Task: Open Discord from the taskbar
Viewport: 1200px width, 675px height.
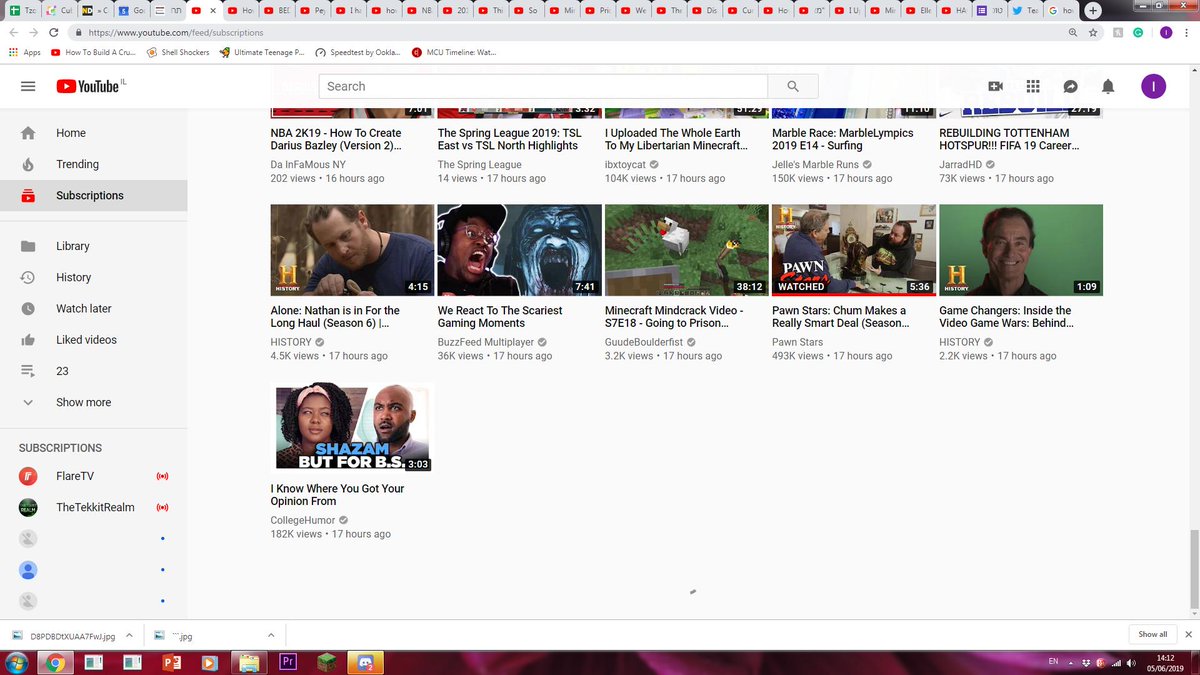Action: [x=366, y=662]
